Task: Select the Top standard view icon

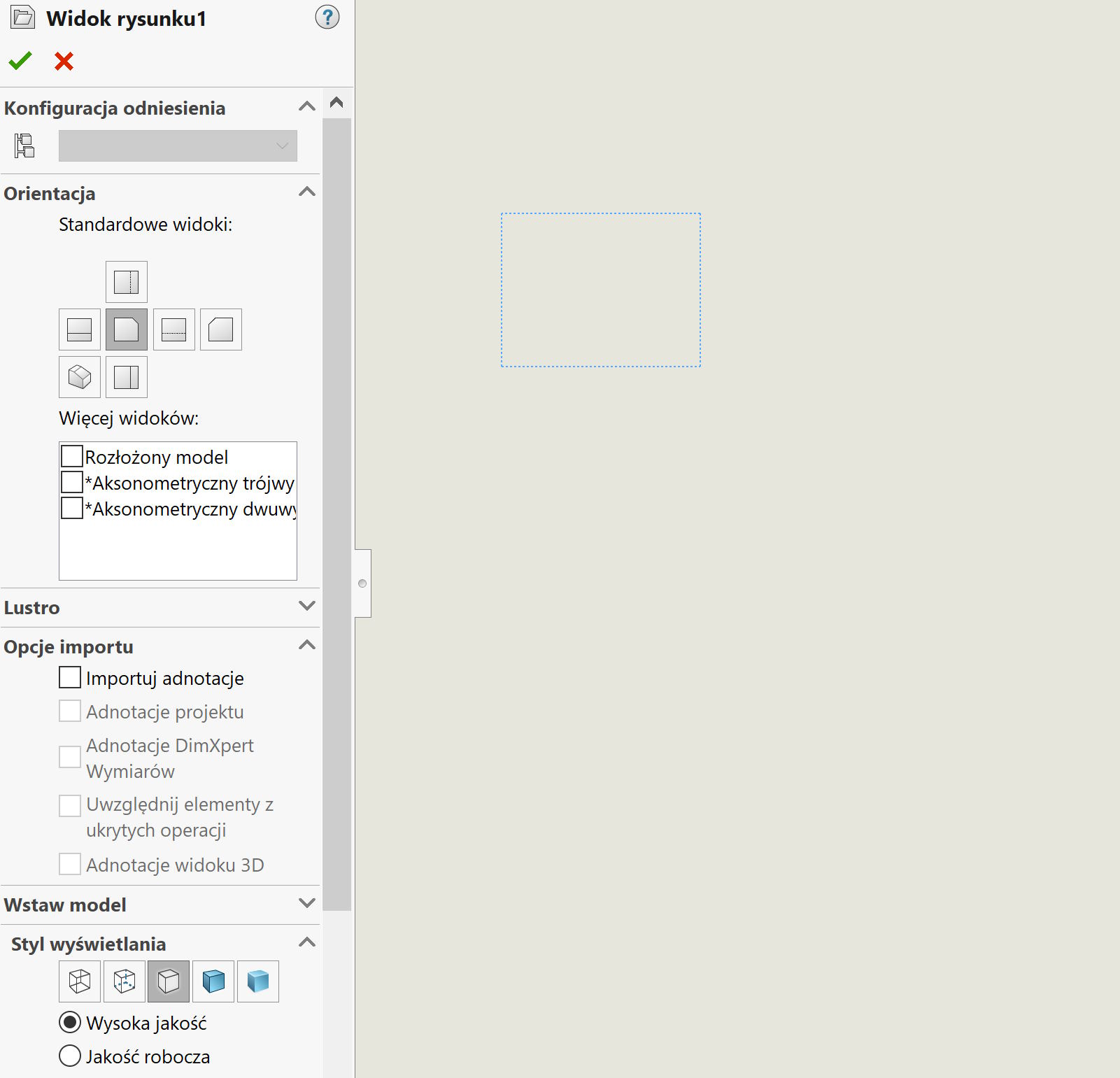Action: (126, 282)
